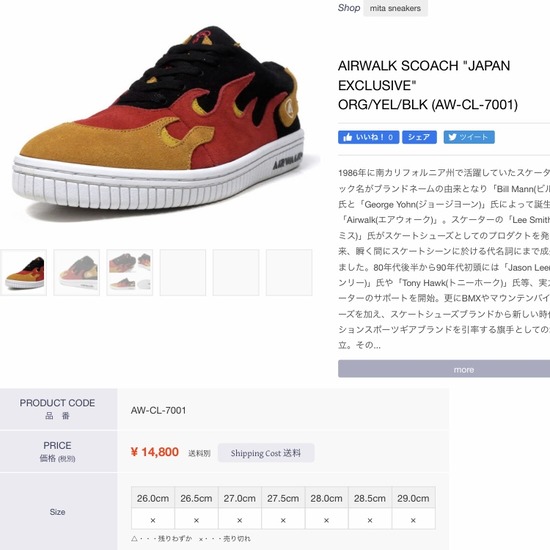550x550 pixels.
Task: Select the fifth empty thumbnail slot
Action: point(236,273)
